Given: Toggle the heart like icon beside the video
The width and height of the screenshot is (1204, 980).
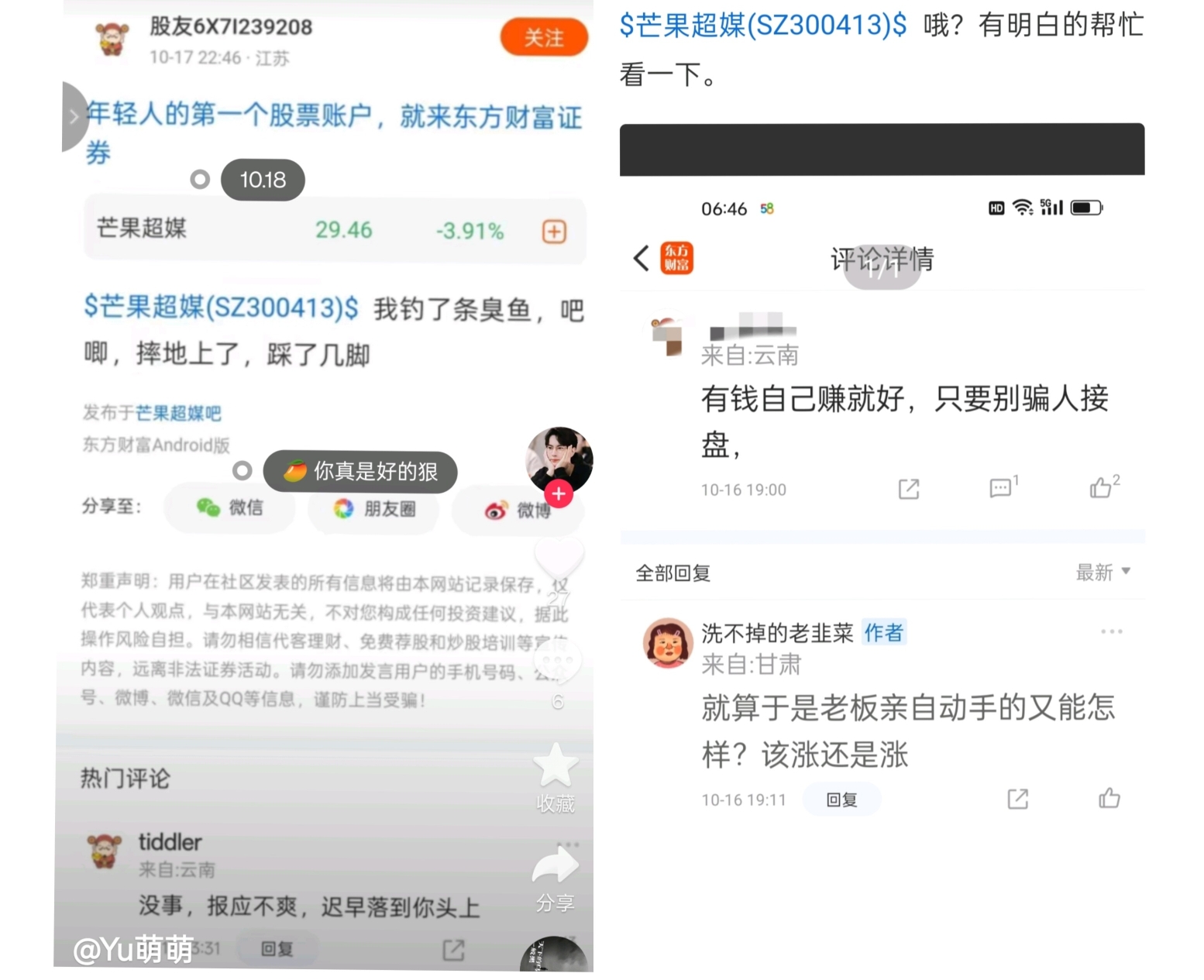Looking at the screenshot, I should coord(559,556).
